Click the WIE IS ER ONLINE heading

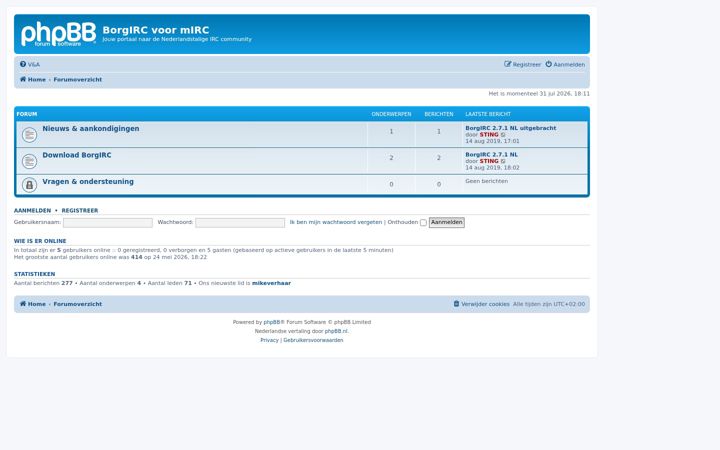[x=40, y=241]
